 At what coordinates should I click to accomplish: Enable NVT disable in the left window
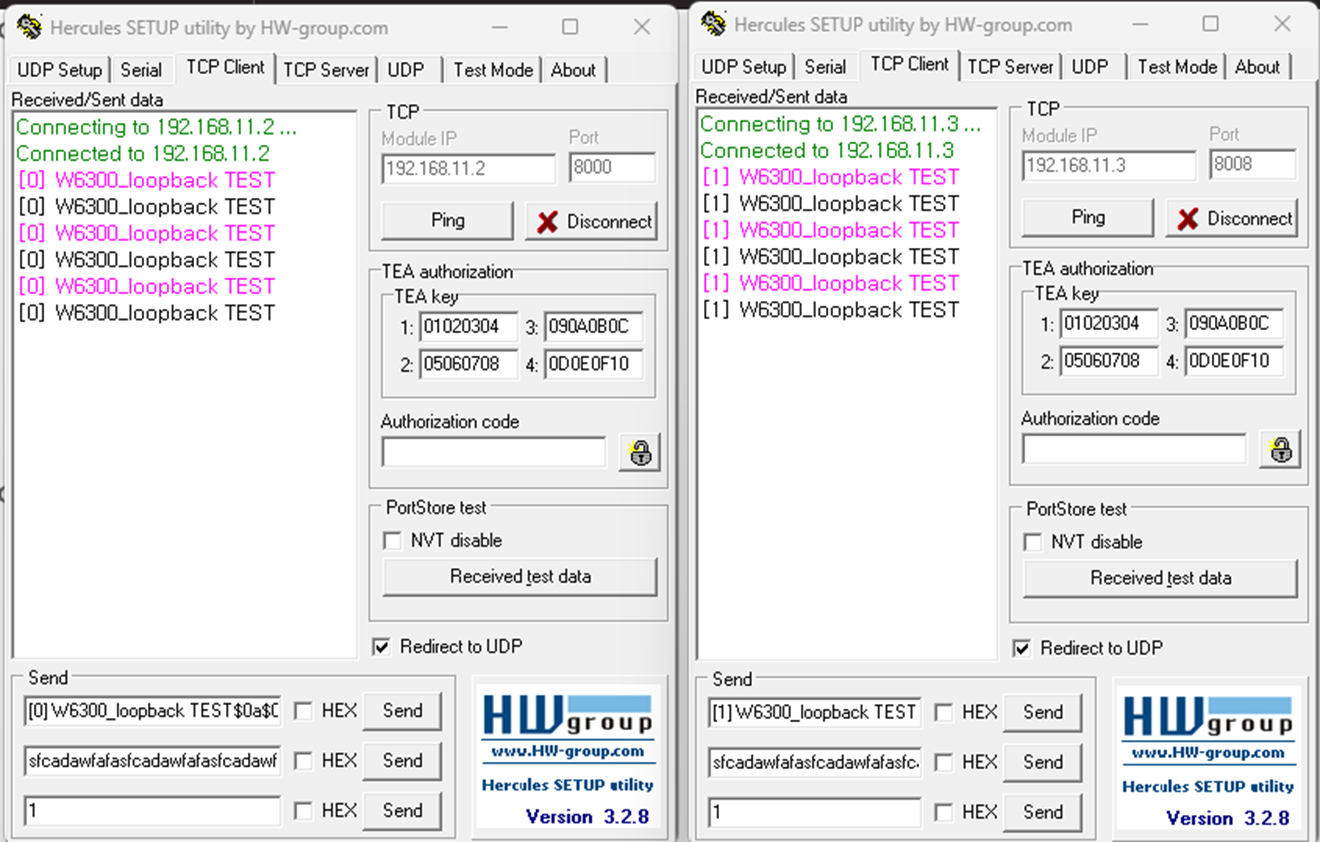point(392,540)
